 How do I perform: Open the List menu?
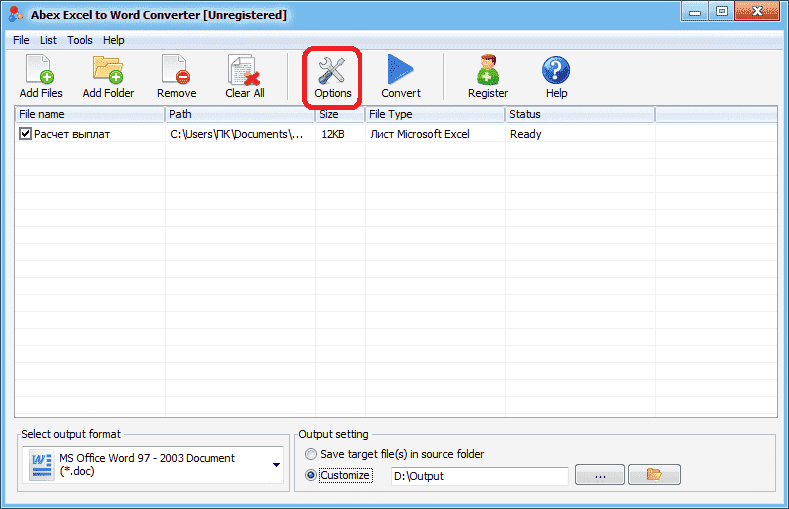tap(48, 40)
